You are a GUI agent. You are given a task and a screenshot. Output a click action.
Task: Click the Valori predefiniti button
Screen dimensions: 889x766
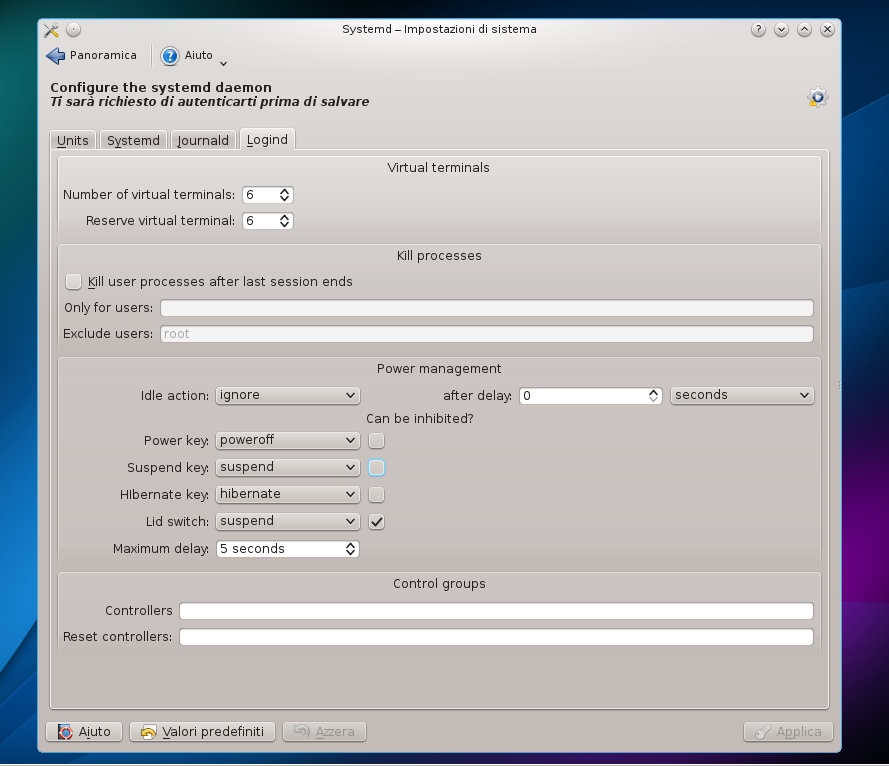click(x=202, y=732)
